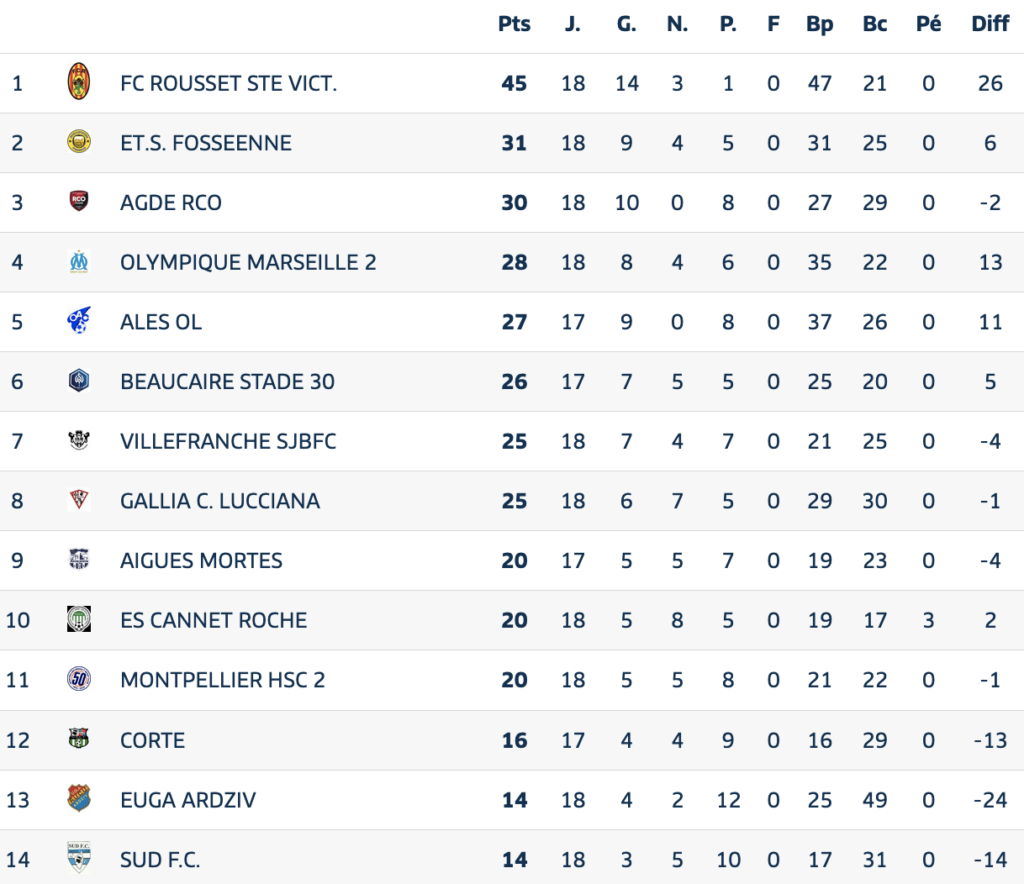Open the Corte team name link
This screenshot has width=1024, height=884.
(x=152, y=740)
